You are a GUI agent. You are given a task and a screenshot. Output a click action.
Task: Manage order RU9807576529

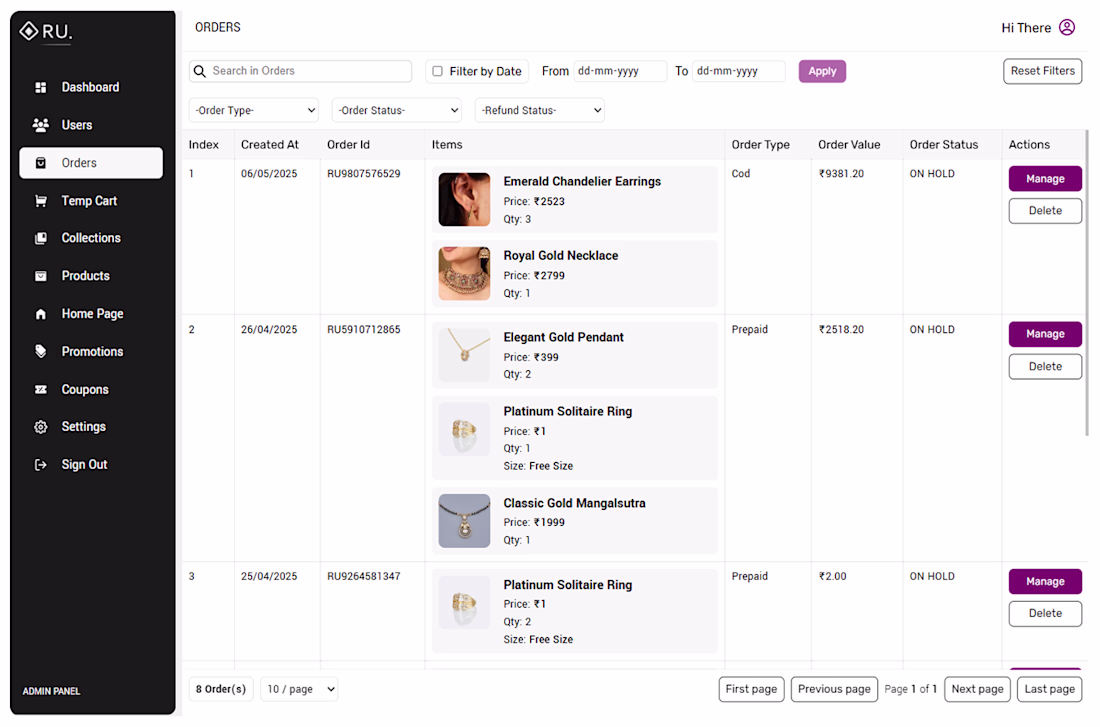pyautogui.click(x=1045, y=179)
